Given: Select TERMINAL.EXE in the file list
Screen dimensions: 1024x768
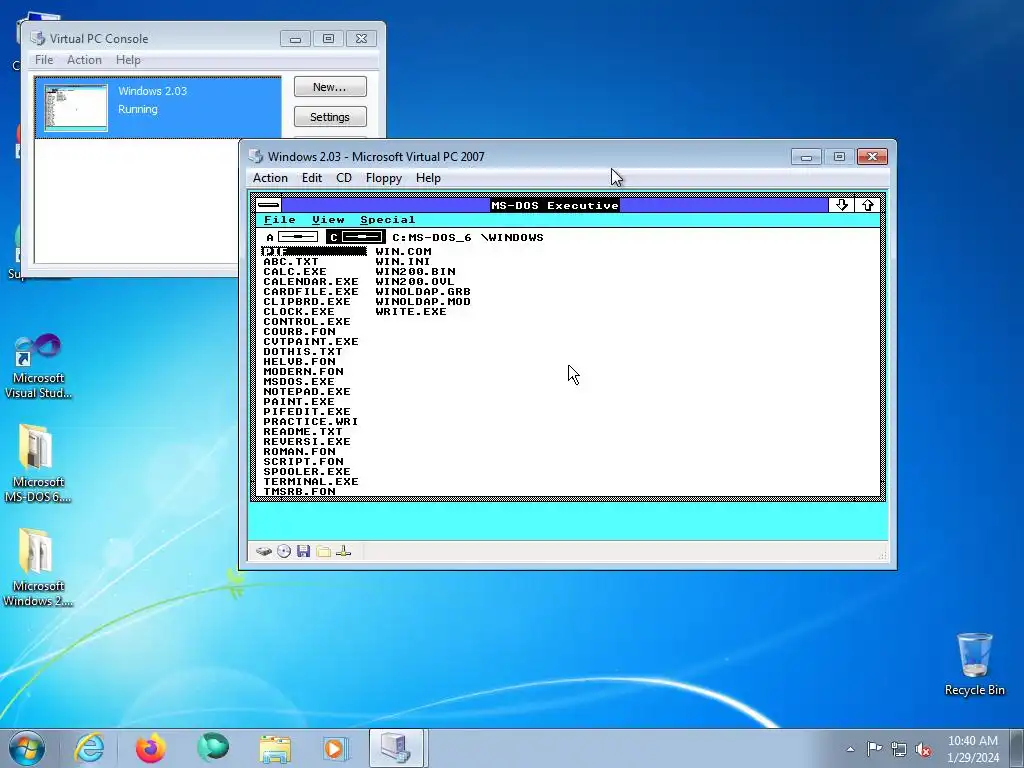Looking at the screenshot, I should point(311,481).
